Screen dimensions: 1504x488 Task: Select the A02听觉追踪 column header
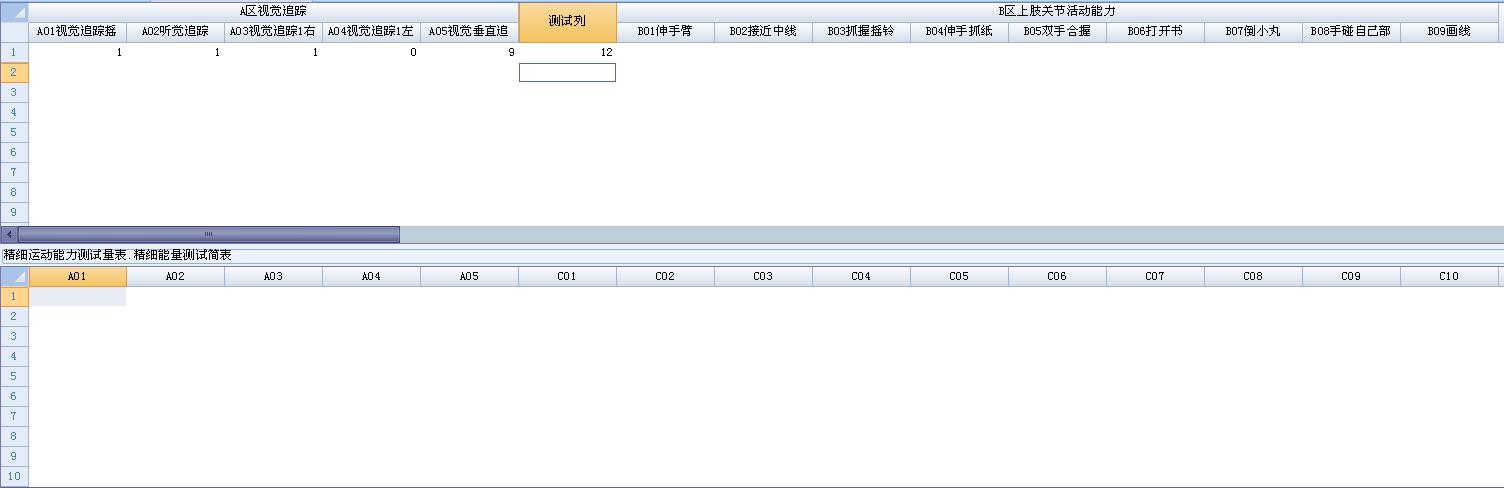[x=175, y=32]
